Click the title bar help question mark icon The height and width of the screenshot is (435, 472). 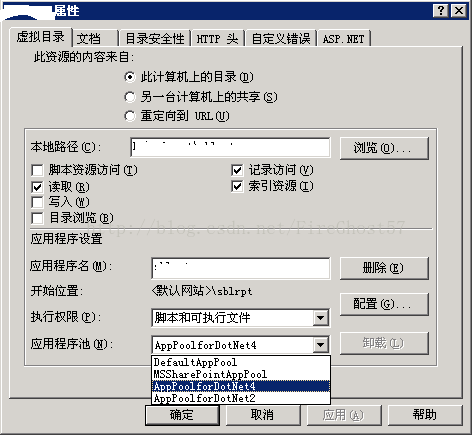pos(441,11)
